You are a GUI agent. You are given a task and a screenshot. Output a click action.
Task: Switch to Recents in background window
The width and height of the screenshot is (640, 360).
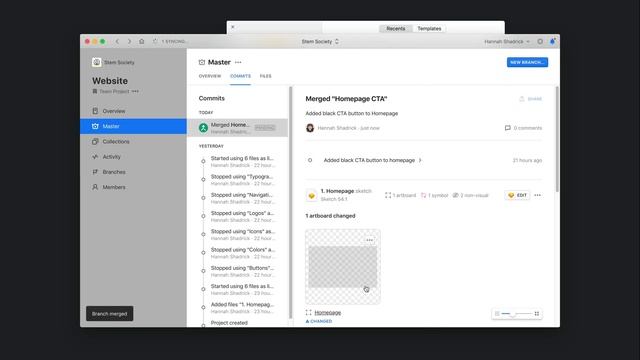click(396, 29)
